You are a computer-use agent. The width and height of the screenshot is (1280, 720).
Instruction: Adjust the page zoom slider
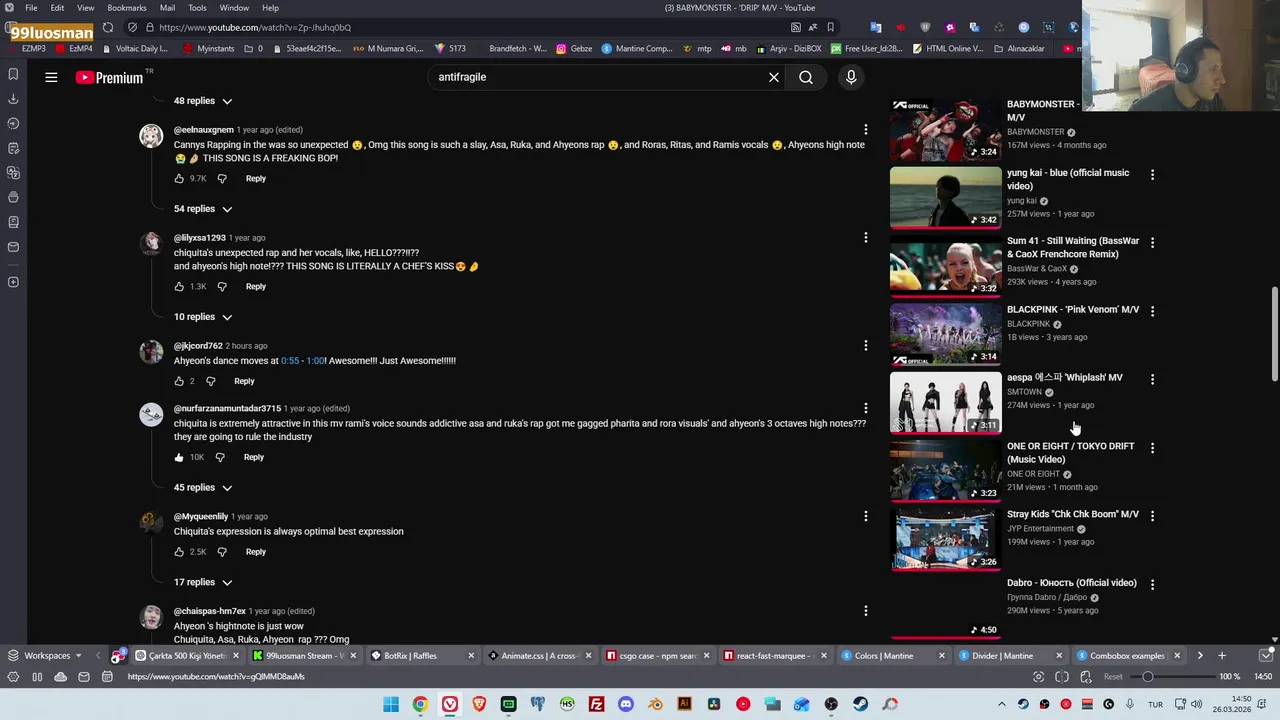coord(1175,677)
